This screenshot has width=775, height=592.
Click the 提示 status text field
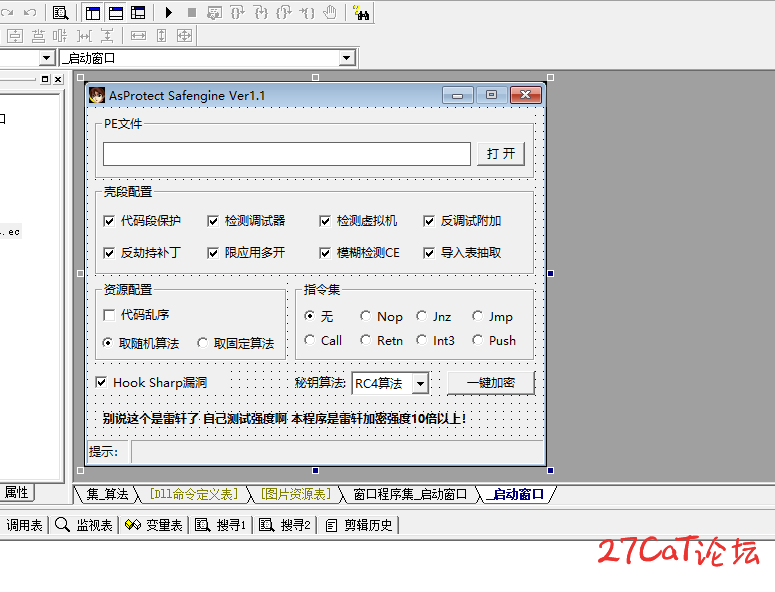coord(337,451)
